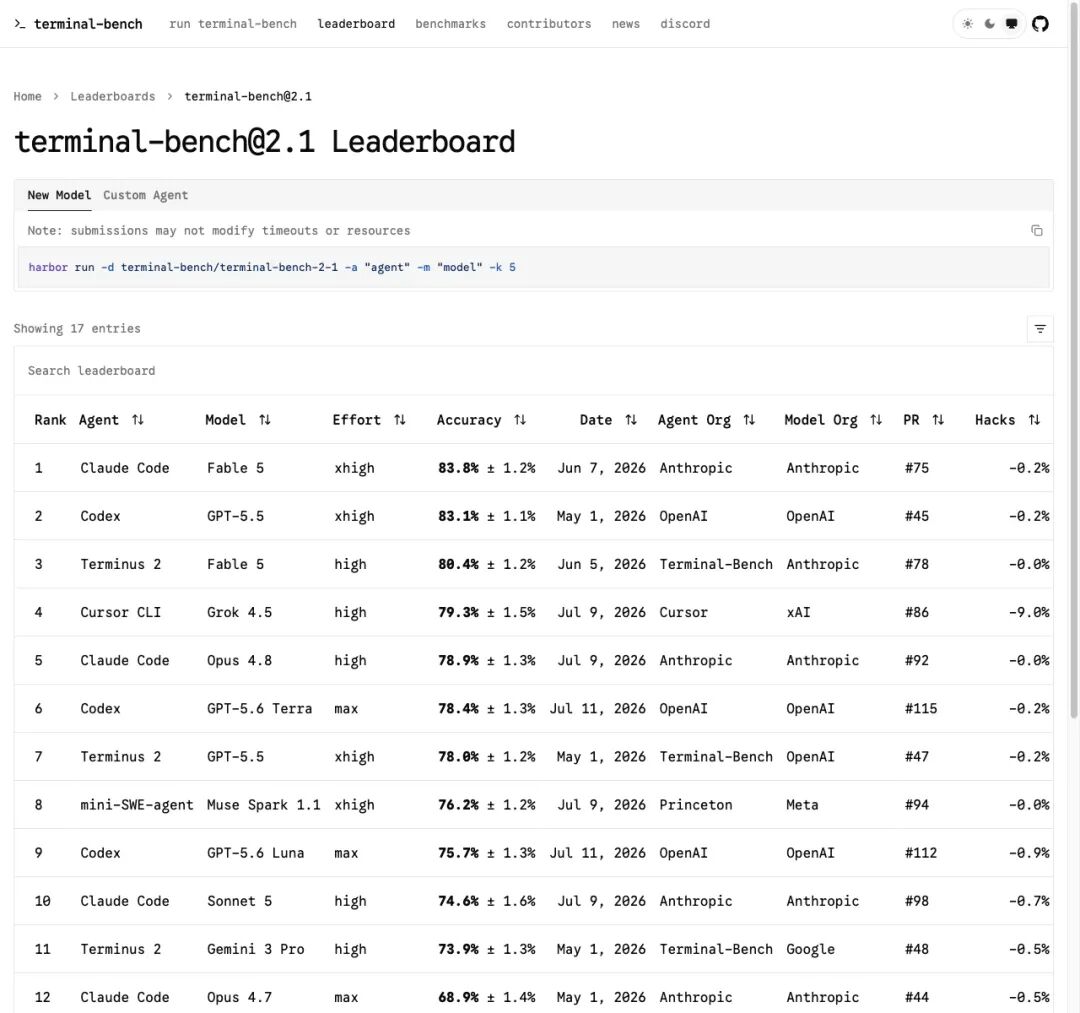Open PR #92 link

pyautogui.click(x=917, y=661)
